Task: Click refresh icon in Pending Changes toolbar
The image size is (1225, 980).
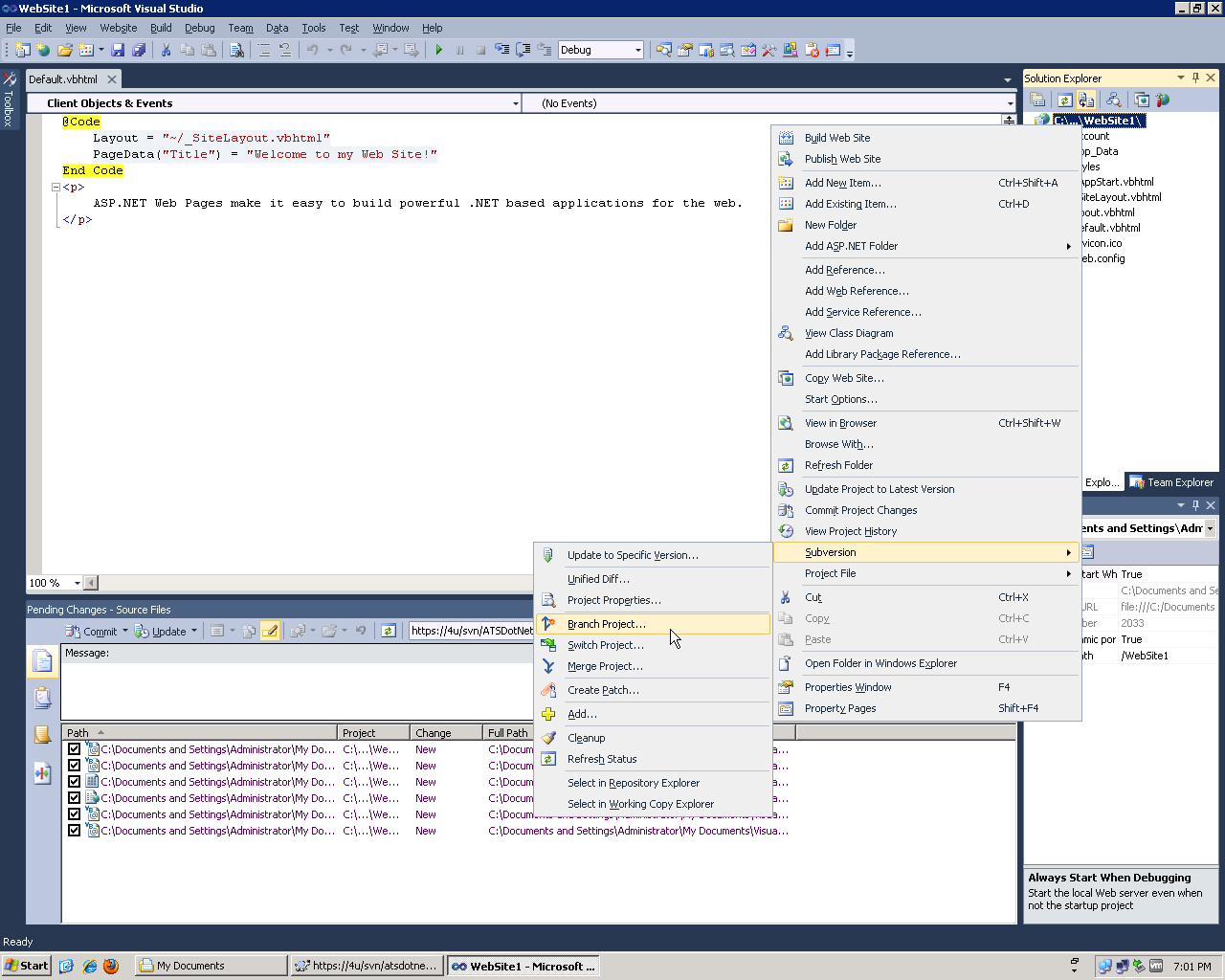Action: [389, 631]
